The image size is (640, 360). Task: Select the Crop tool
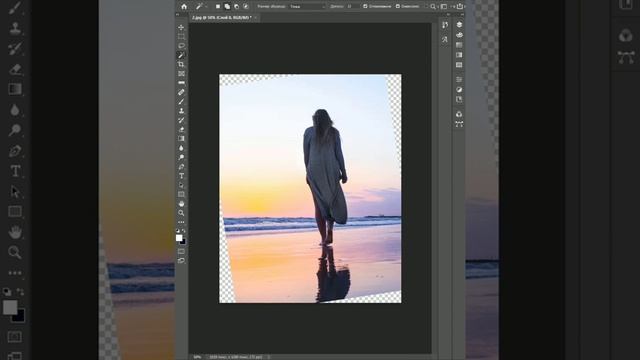tap(181, 64)
